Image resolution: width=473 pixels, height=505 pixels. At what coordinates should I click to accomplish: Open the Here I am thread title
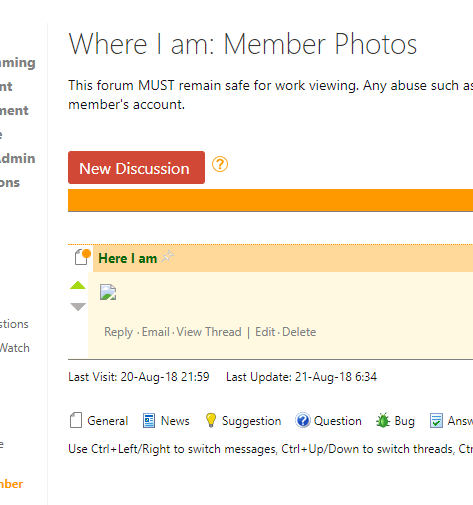click(128, 258)
